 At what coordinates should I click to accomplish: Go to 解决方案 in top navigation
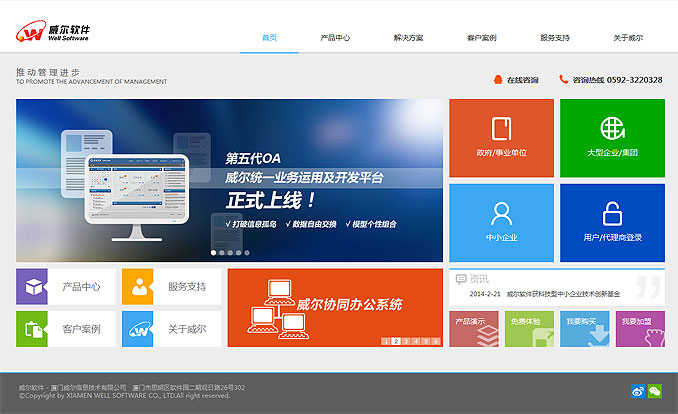tap(407, 38)
